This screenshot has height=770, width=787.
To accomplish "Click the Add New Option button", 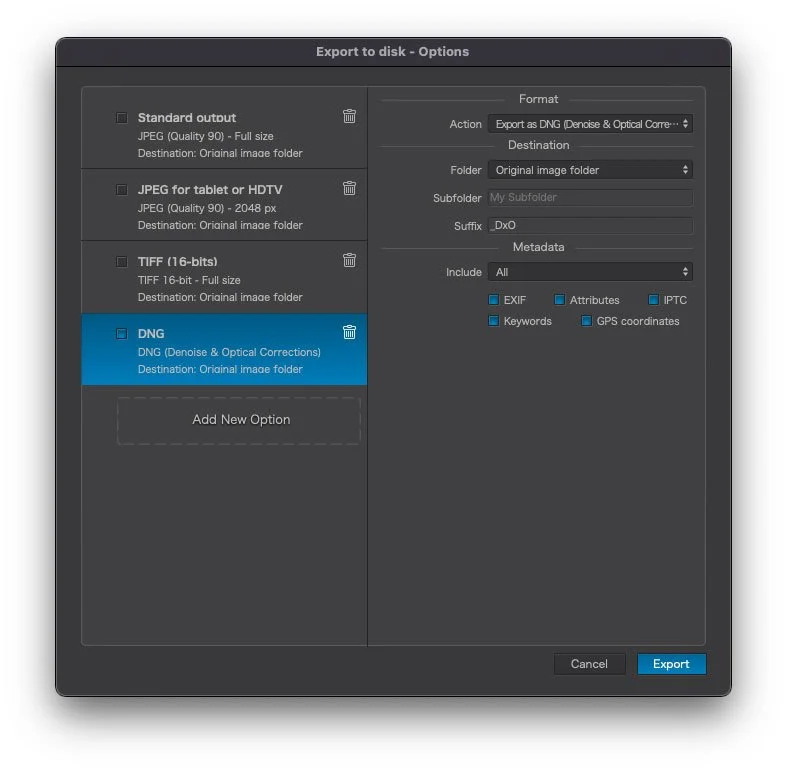I will 239,420.
